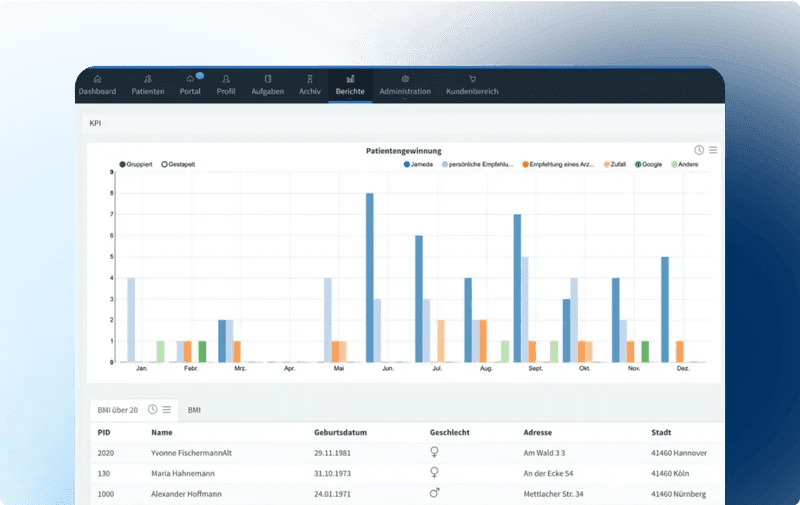Viewport: 800px width, 505px height.
Task: Click the clock icon on BMI über 20 tab
Action: pyautogui.click(x=153, y=409)
